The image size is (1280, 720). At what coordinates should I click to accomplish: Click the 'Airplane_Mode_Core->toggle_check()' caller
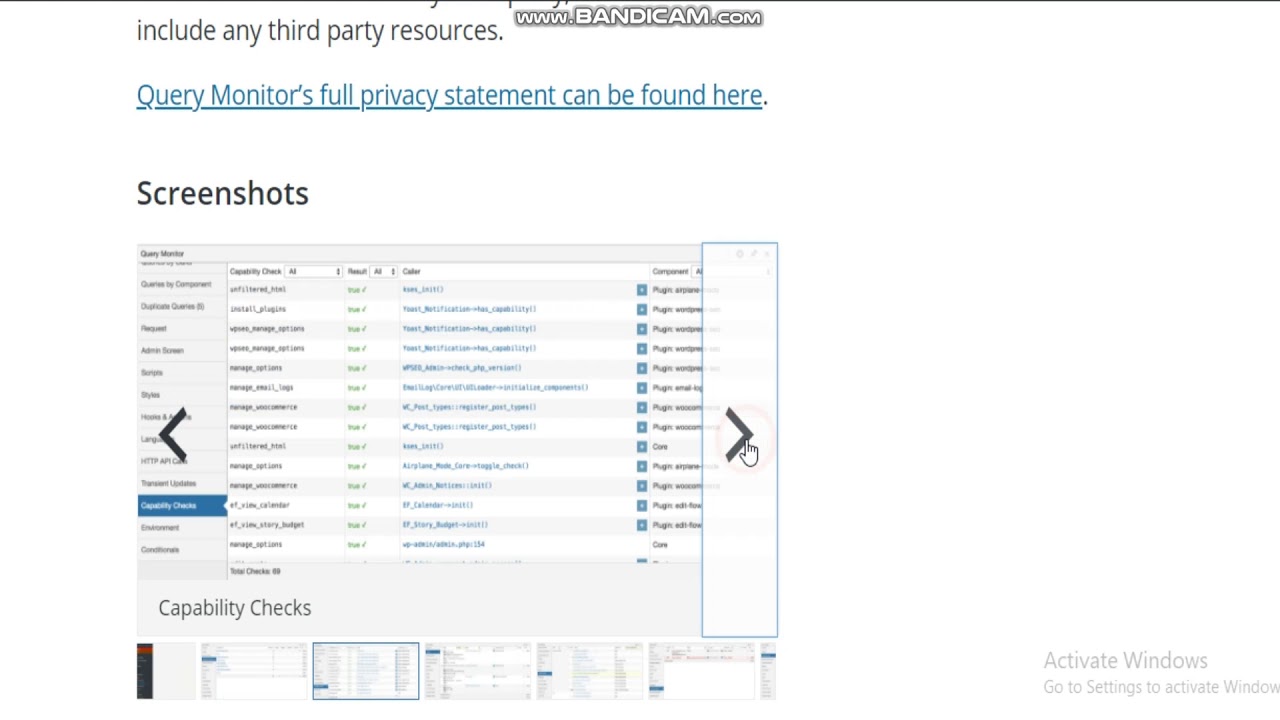466,466
